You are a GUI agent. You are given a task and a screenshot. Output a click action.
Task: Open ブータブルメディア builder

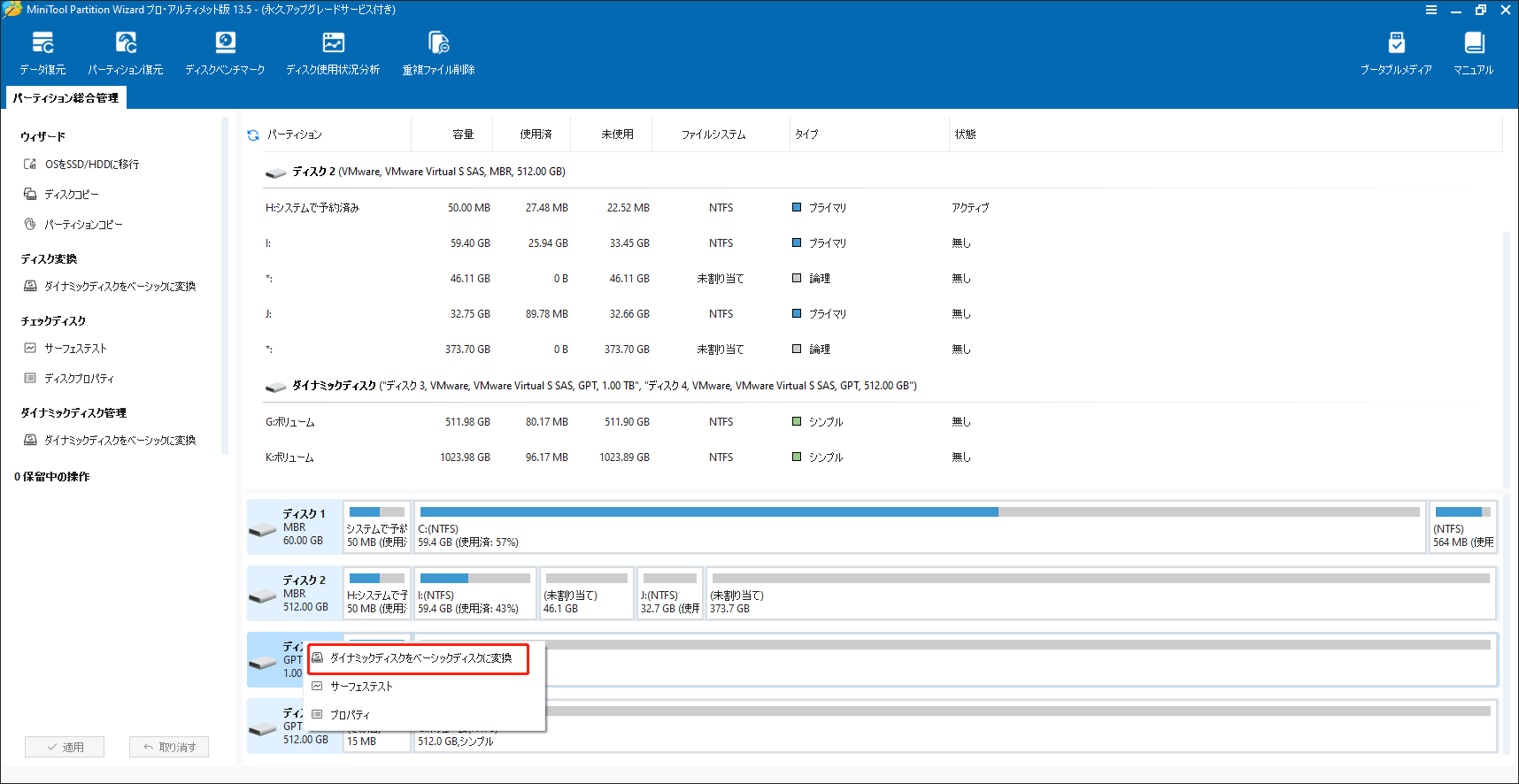click(x=1396, y=53)
